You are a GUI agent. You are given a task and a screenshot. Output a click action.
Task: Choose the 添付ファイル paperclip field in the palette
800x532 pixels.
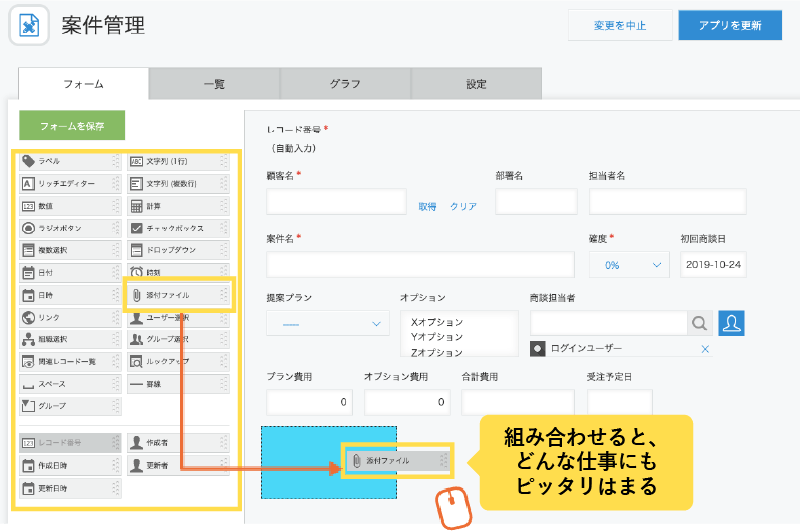click(176, 295)
